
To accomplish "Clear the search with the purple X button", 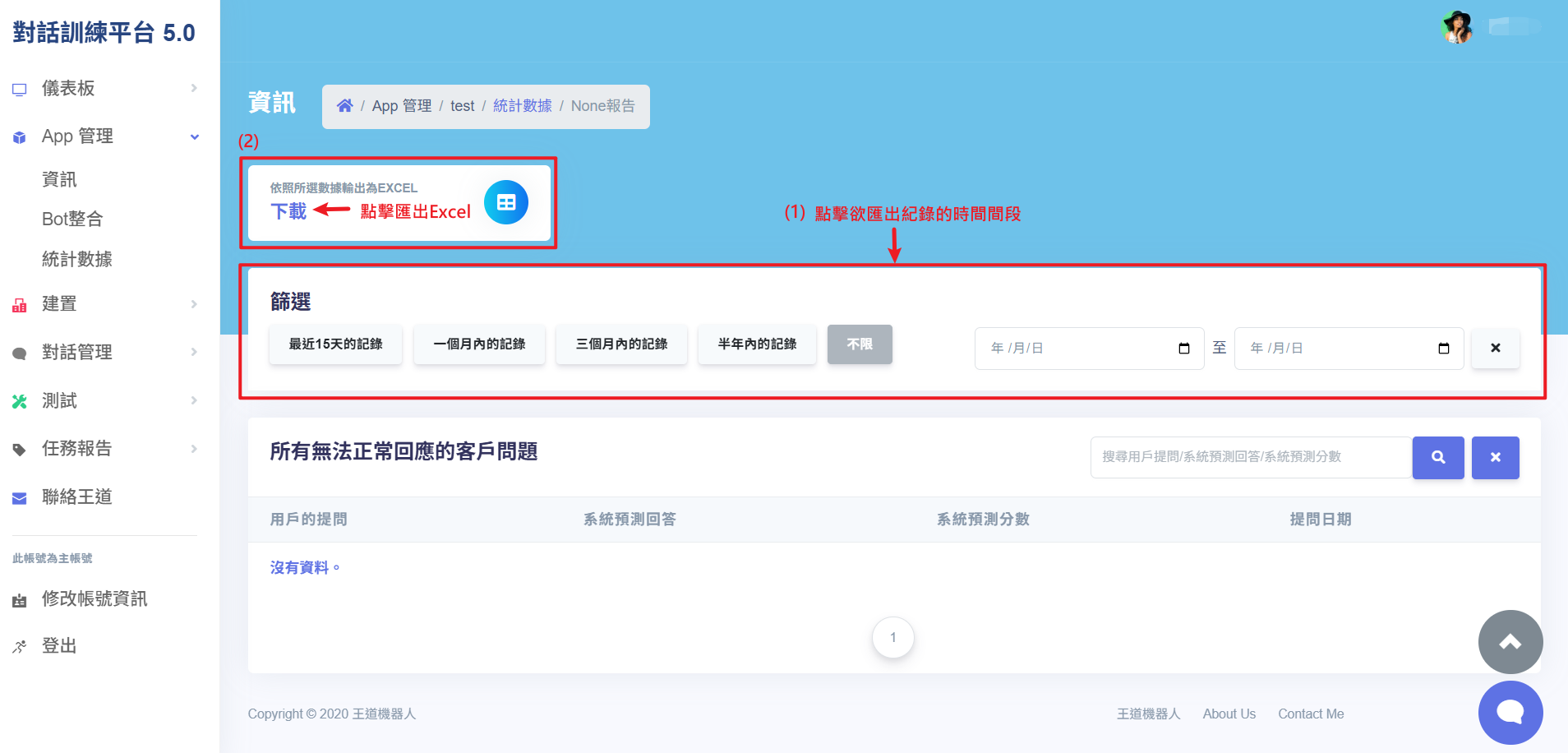I will click(x=1496, y=457).
